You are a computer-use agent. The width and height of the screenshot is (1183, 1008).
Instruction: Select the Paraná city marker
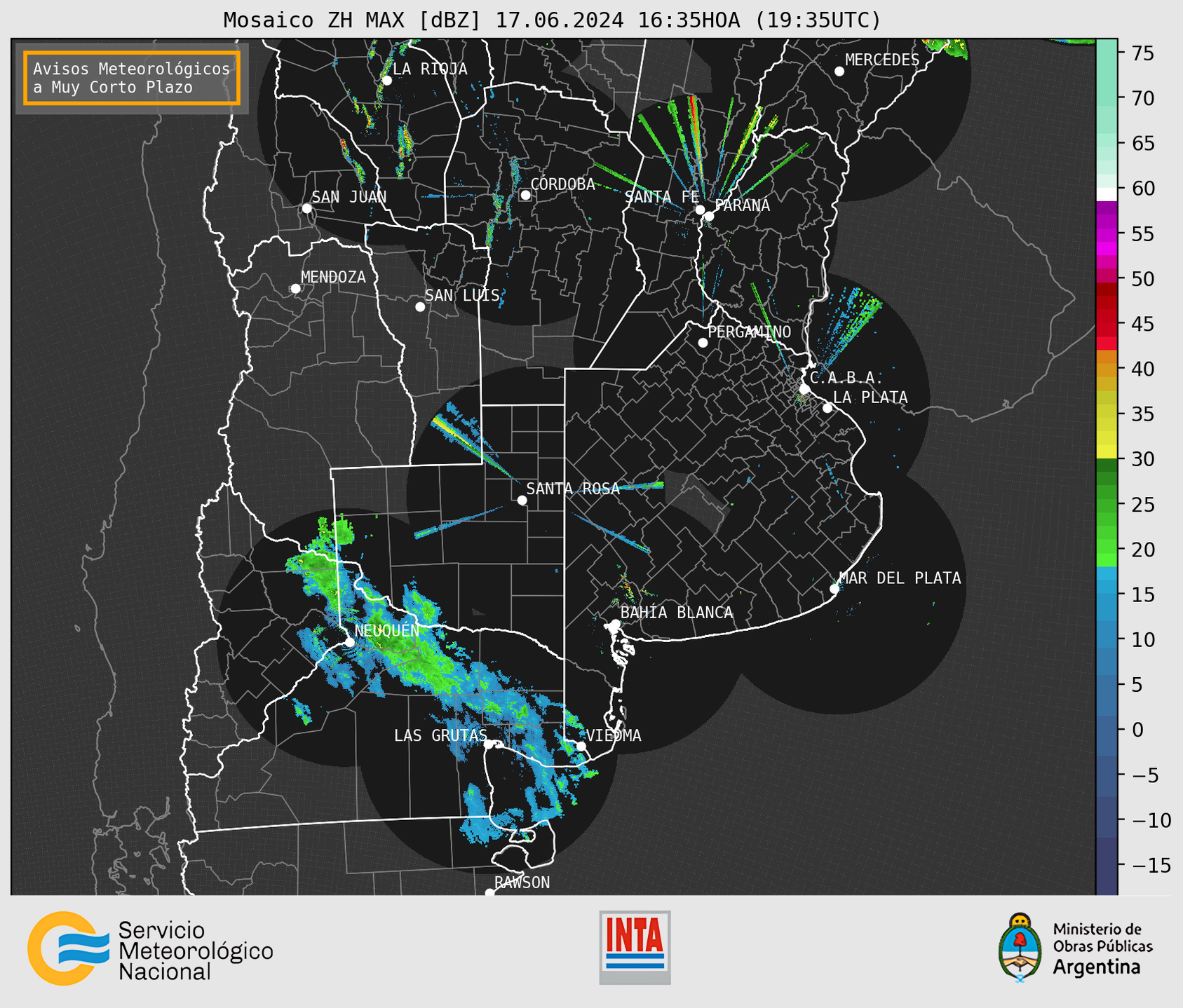pos(709,216)
